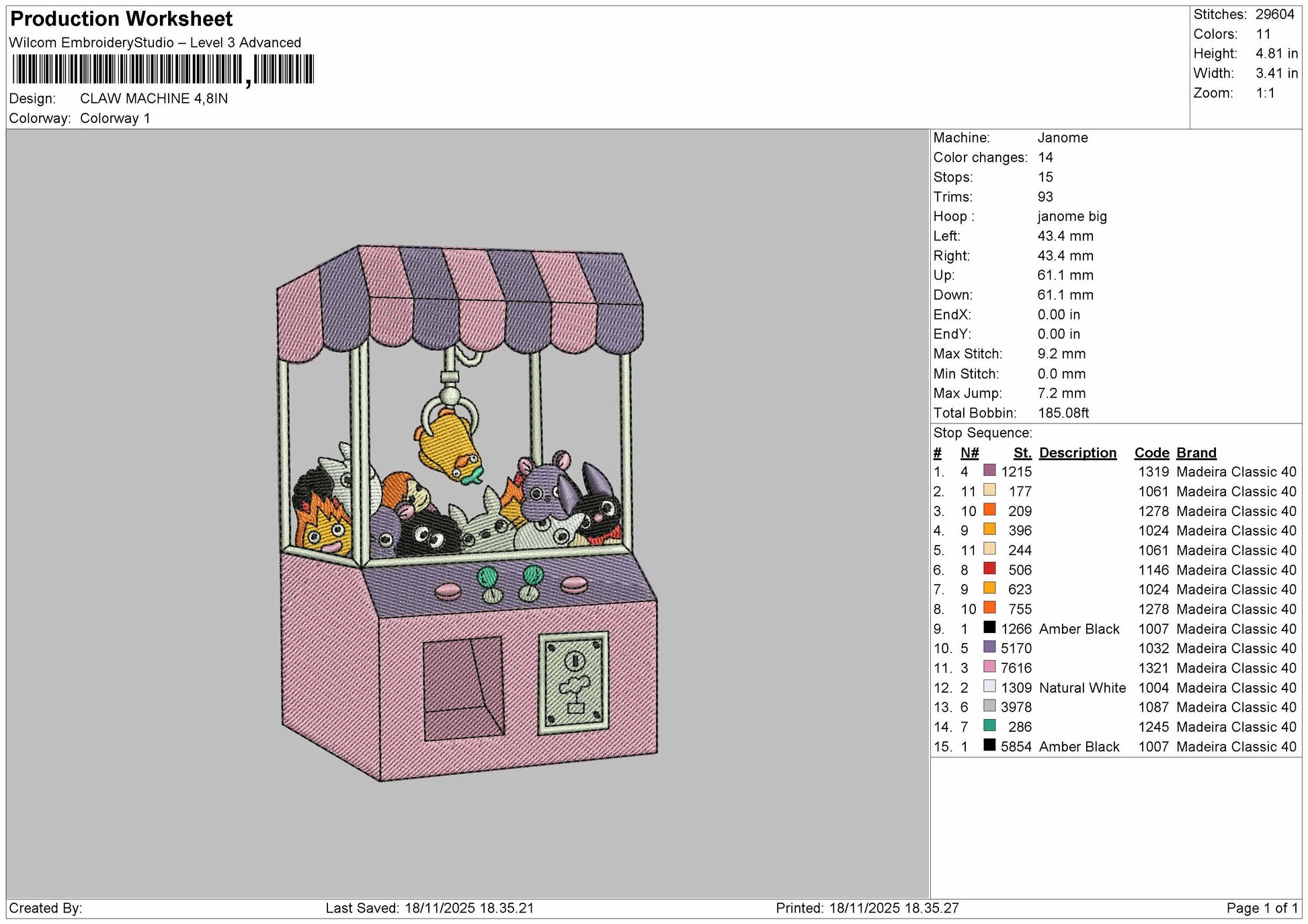Viewport: 1308px width, 924px height.
Task: Click the beige swatch for stop 5 (244 stitches)
Action: tap(989, 548)
